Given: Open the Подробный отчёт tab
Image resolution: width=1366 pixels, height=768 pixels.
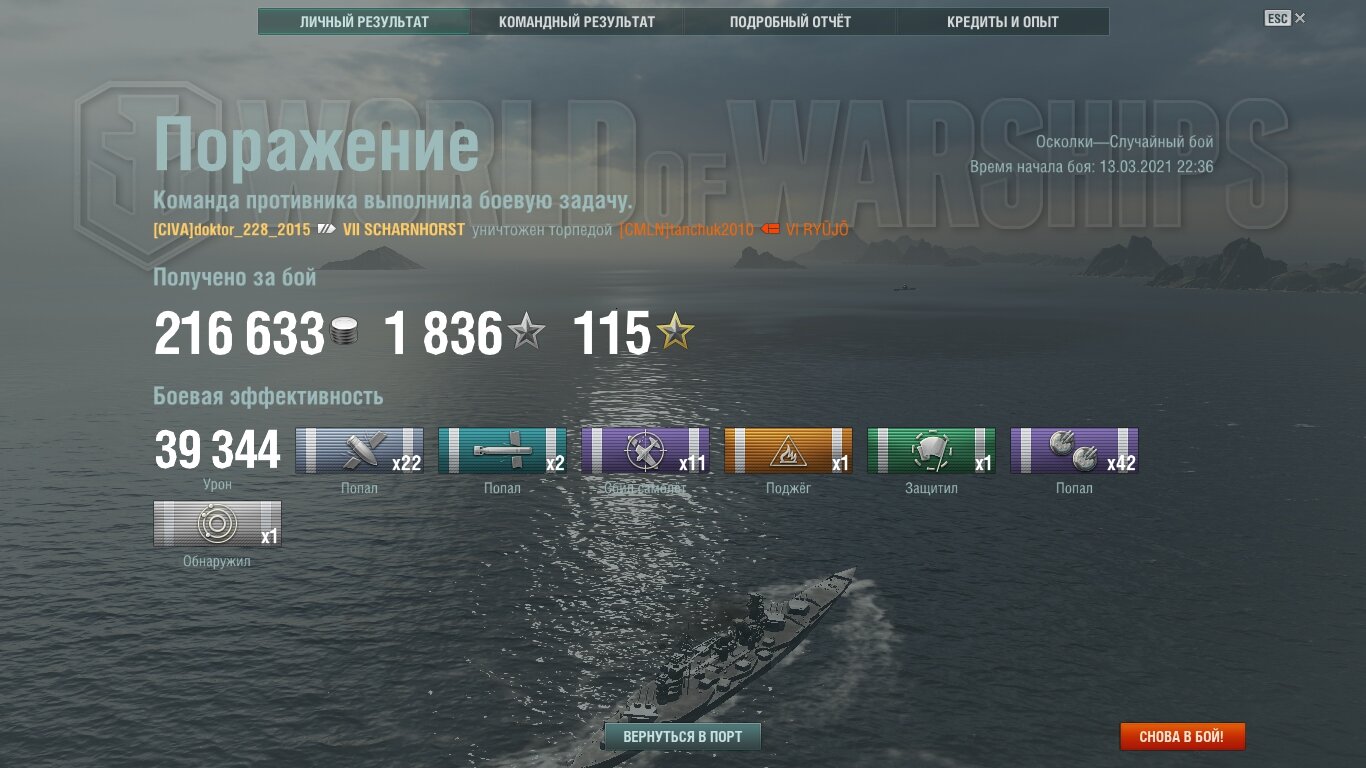Looking at the screenshot, I should pyautogui.click(x=790, y=21).
